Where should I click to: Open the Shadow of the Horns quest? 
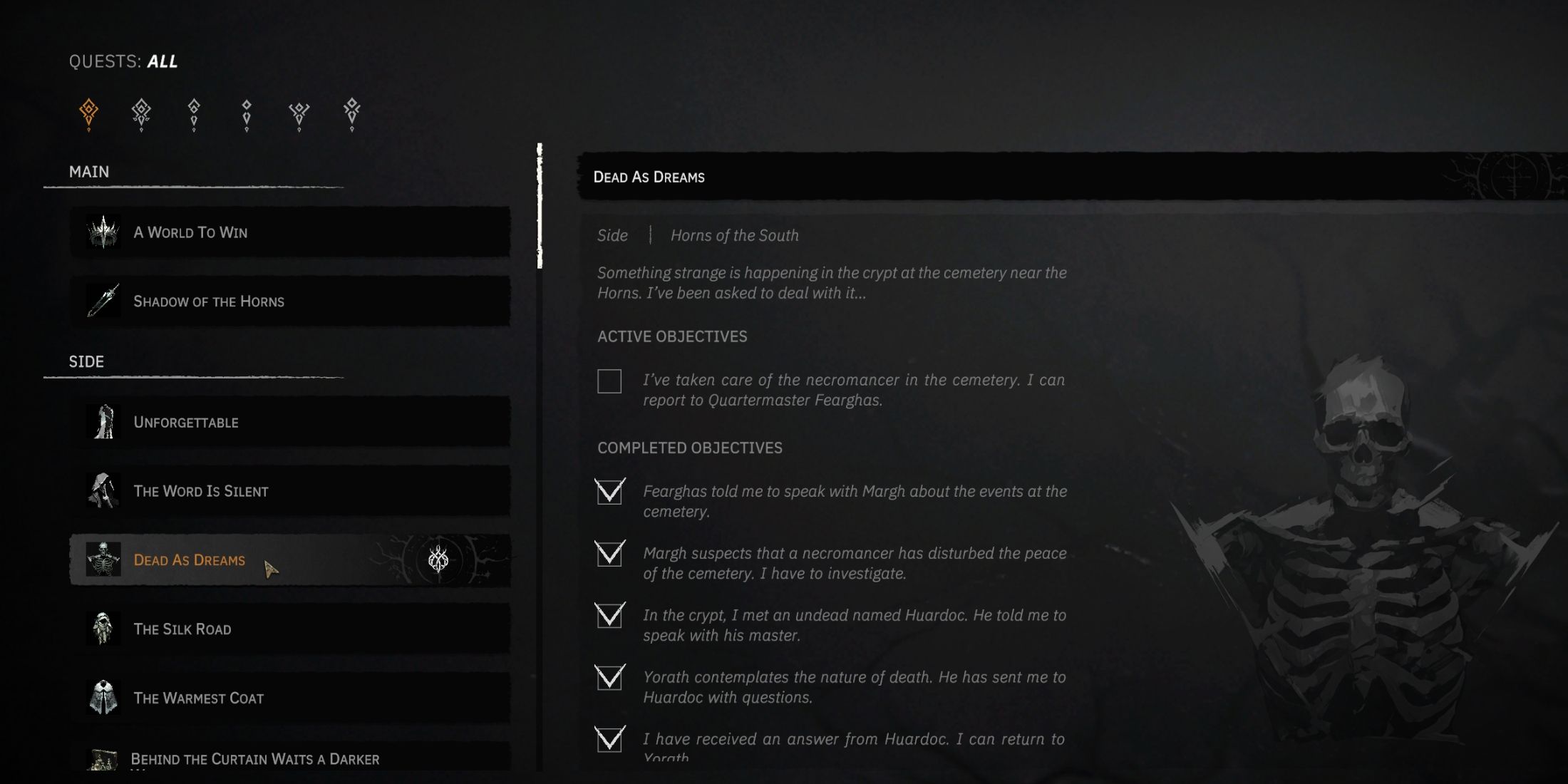(290, 301)
